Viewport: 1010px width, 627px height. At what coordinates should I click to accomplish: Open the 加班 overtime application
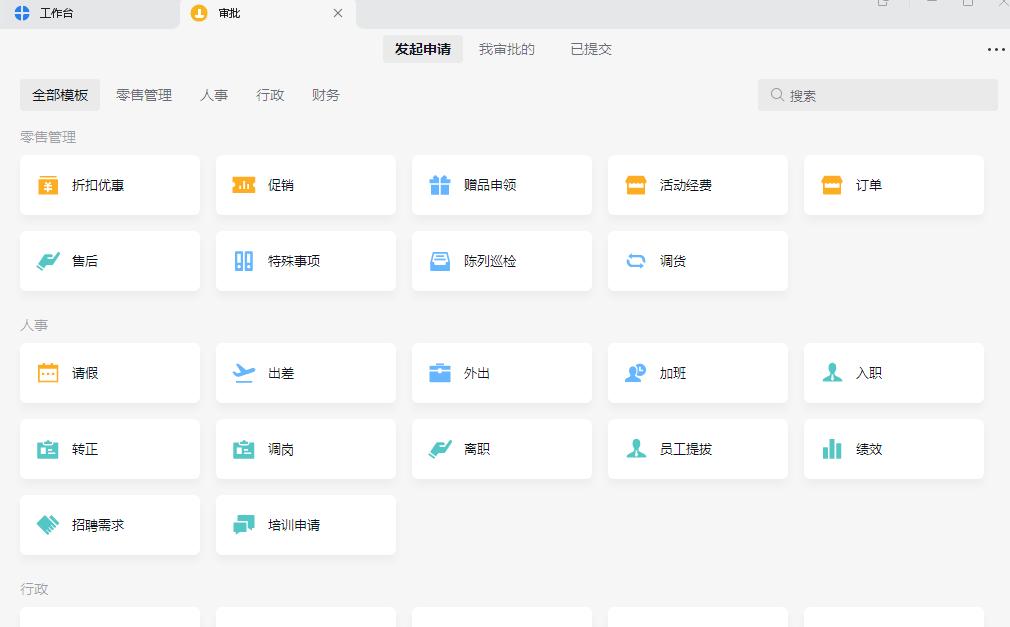697,373
